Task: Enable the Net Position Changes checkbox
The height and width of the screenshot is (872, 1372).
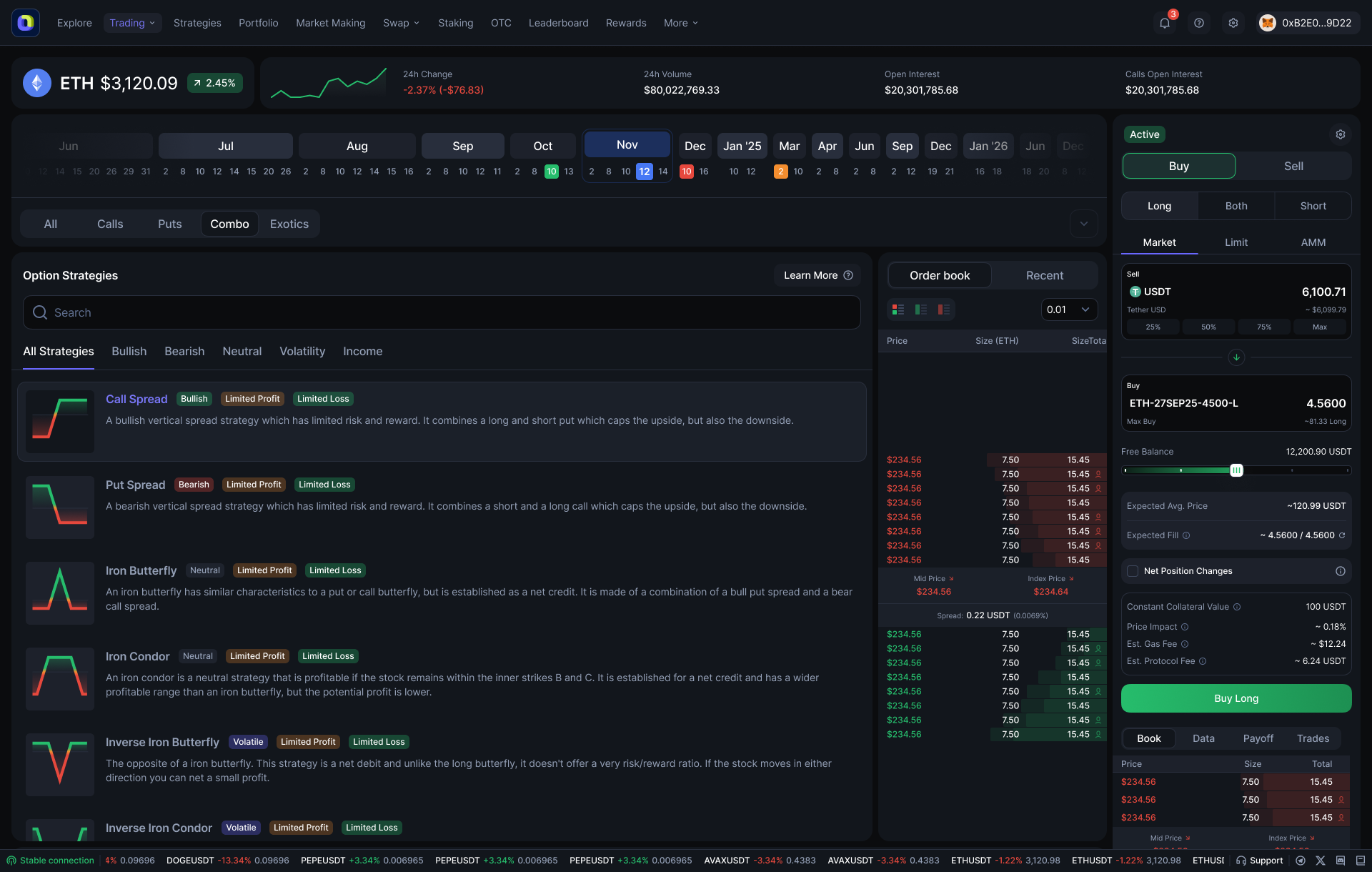Action: [x=1133, y=571]
